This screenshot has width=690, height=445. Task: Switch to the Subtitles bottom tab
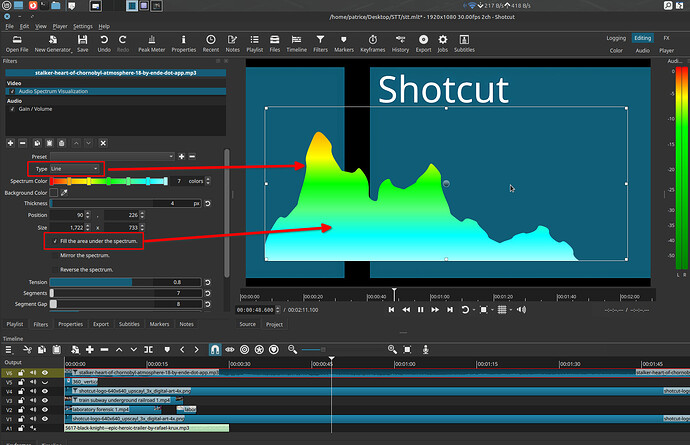[129, 324]
